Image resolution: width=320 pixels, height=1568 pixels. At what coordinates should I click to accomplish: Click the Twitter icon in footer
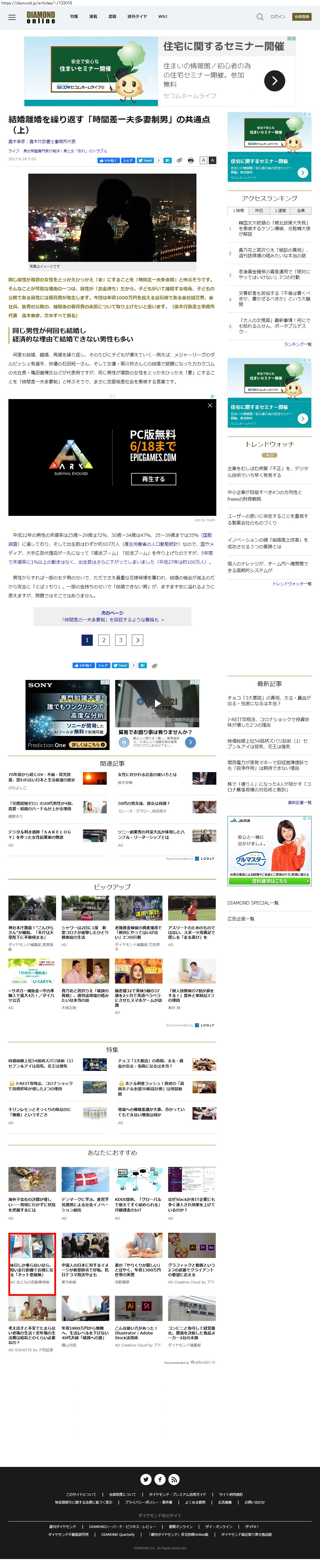click(x=146, y=1479)
